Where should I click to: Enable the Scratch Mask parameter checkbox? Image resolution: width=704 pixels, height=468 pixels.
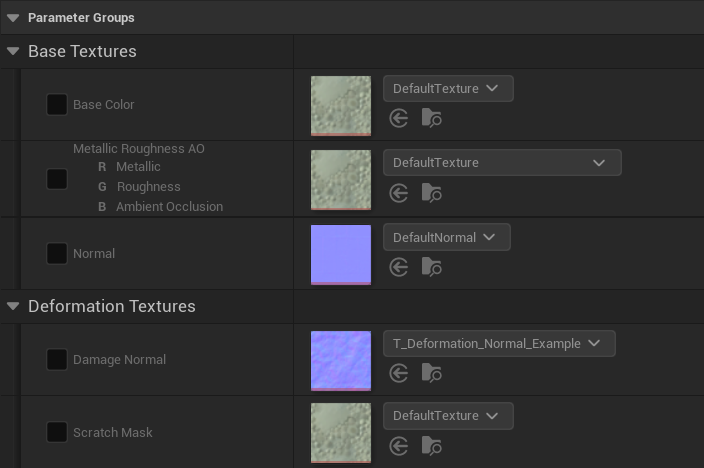point(57,432)
